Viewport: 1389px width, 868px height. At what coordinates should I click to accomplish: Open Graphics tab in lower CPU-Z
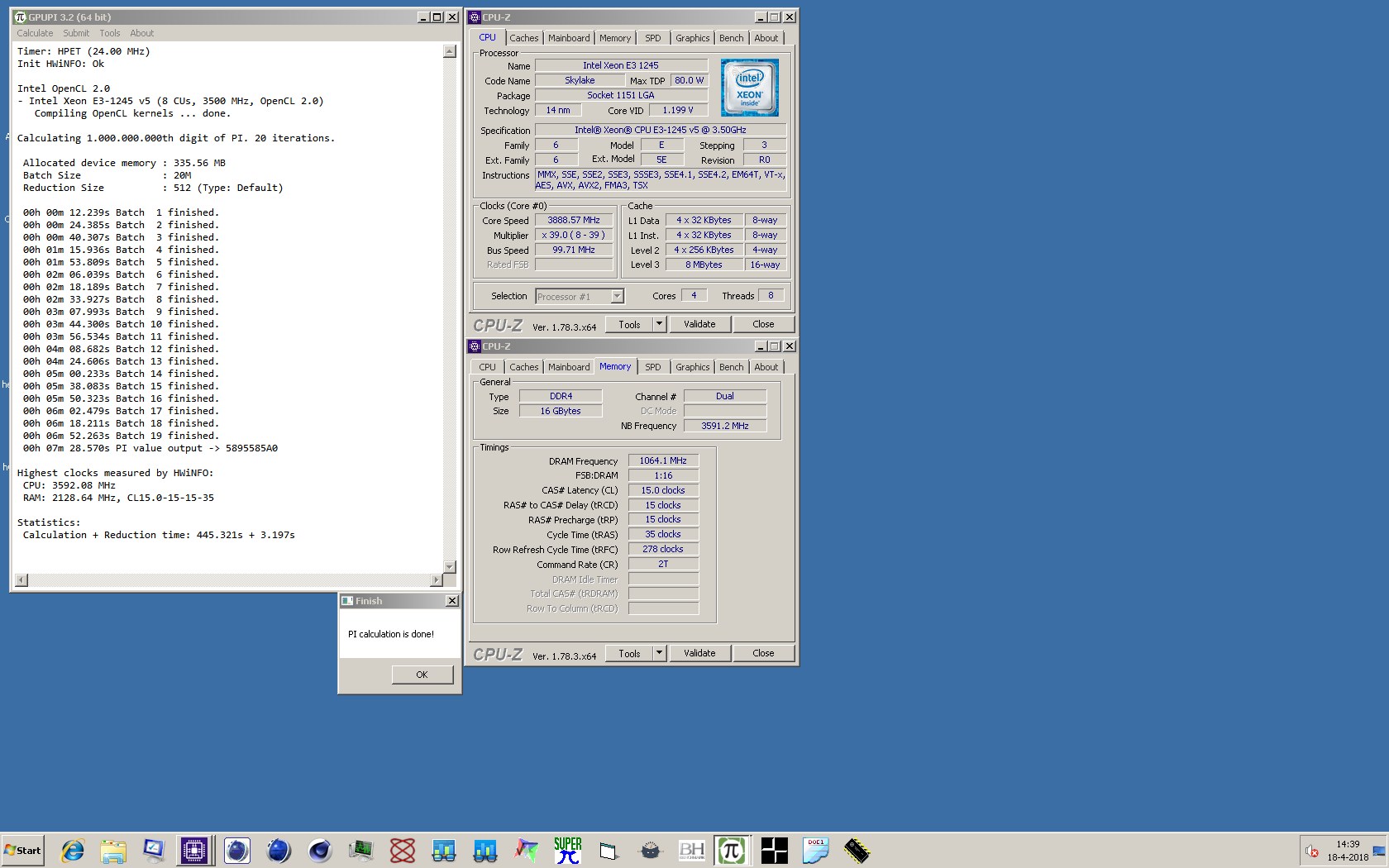(693, 367)
